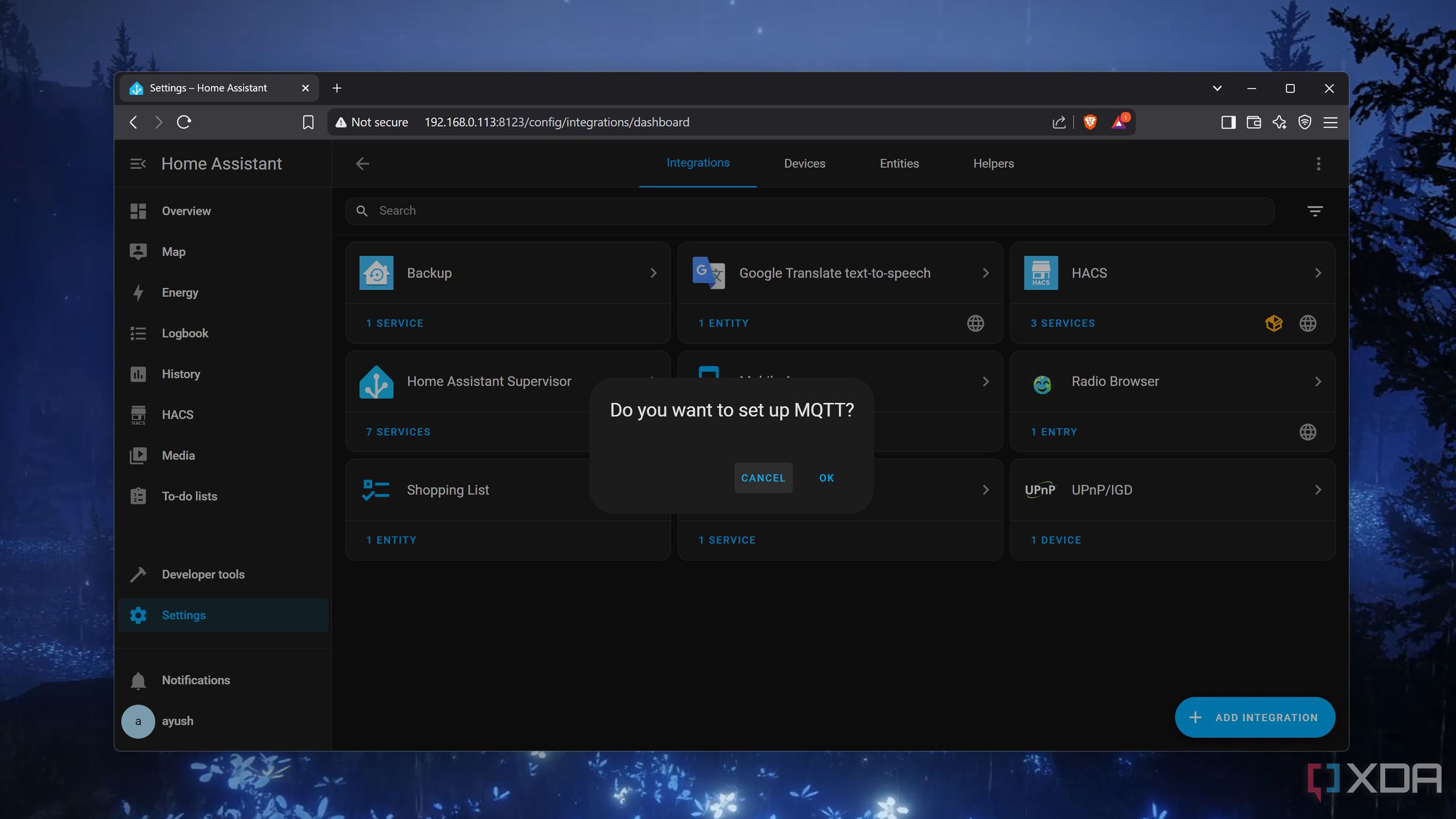Expand the UPnP/IGD chevron

tap(1318, 490)
